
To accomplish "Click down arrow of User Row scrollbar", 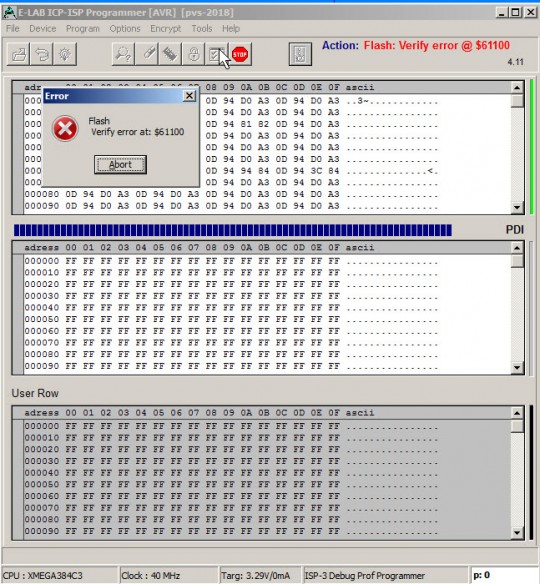I will point(517,533).
